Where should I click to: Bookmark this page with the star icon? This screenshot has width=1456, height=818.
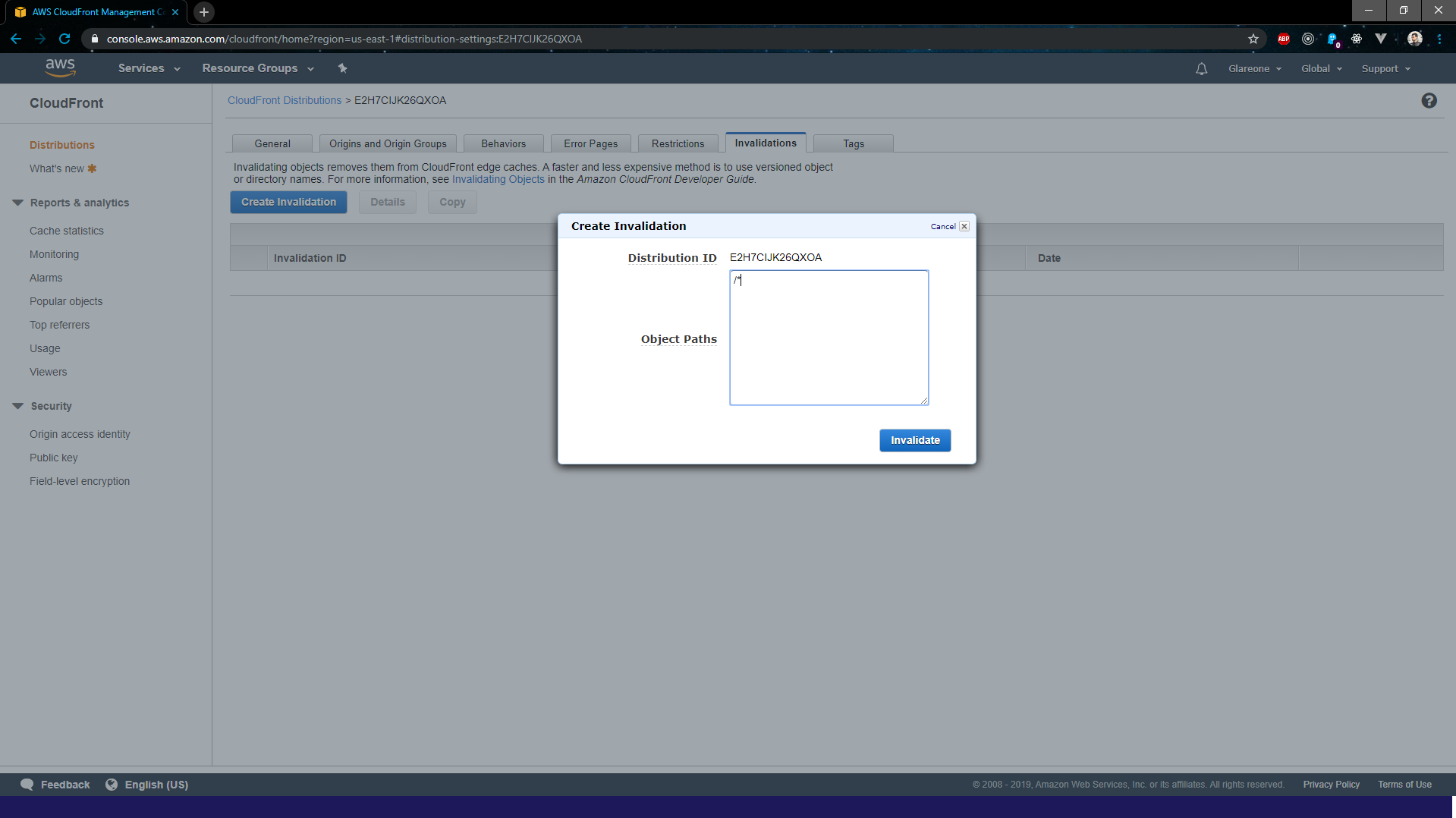point(1253,39)
